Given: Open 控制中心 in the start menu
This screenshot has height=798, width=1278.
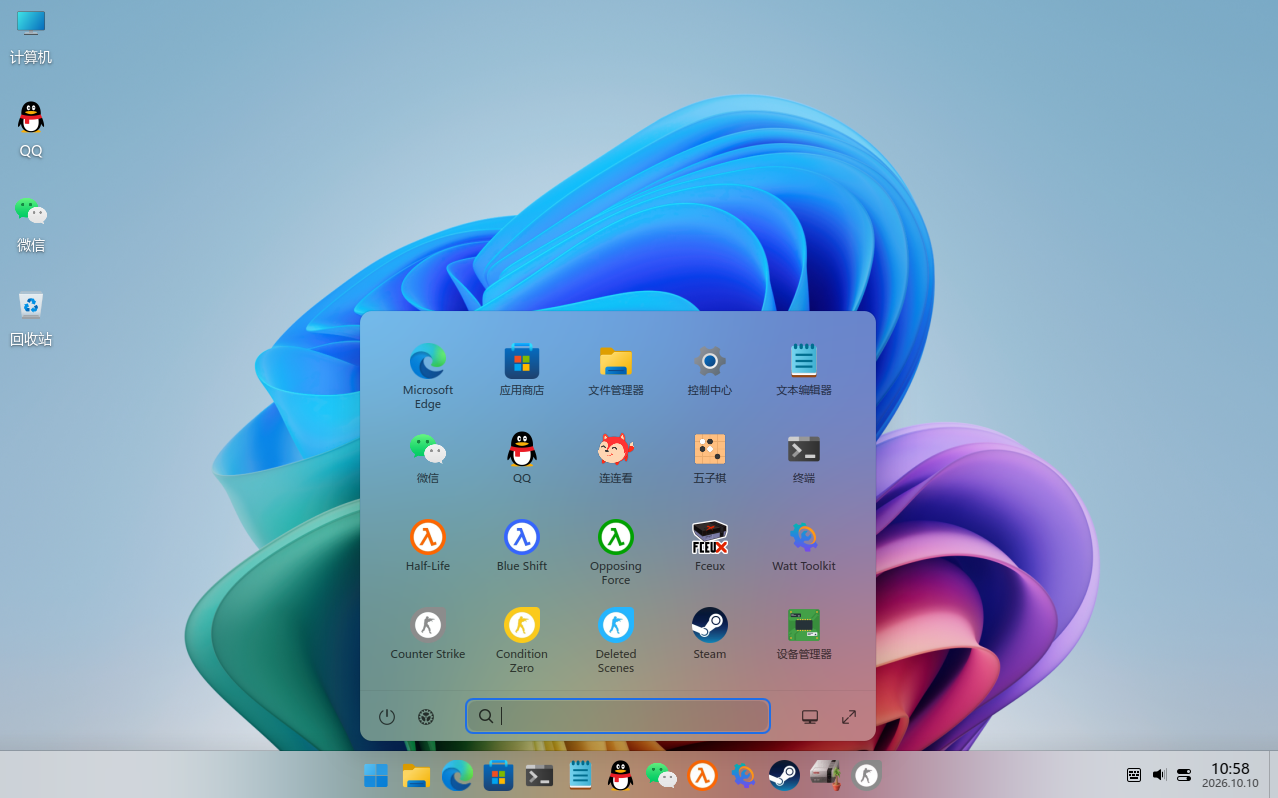Looking at the screenshot, I should point(710,369).
